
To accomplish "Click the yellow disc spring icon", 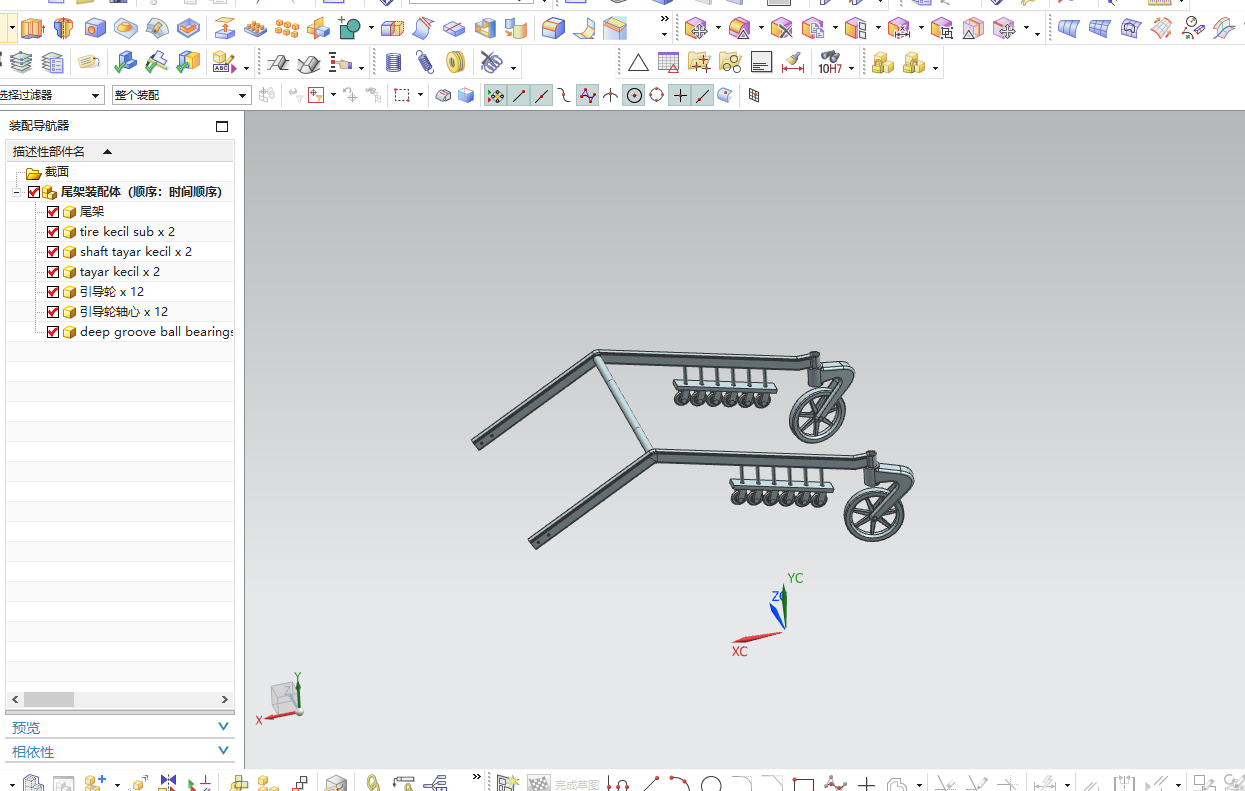I will pos(456,63).
